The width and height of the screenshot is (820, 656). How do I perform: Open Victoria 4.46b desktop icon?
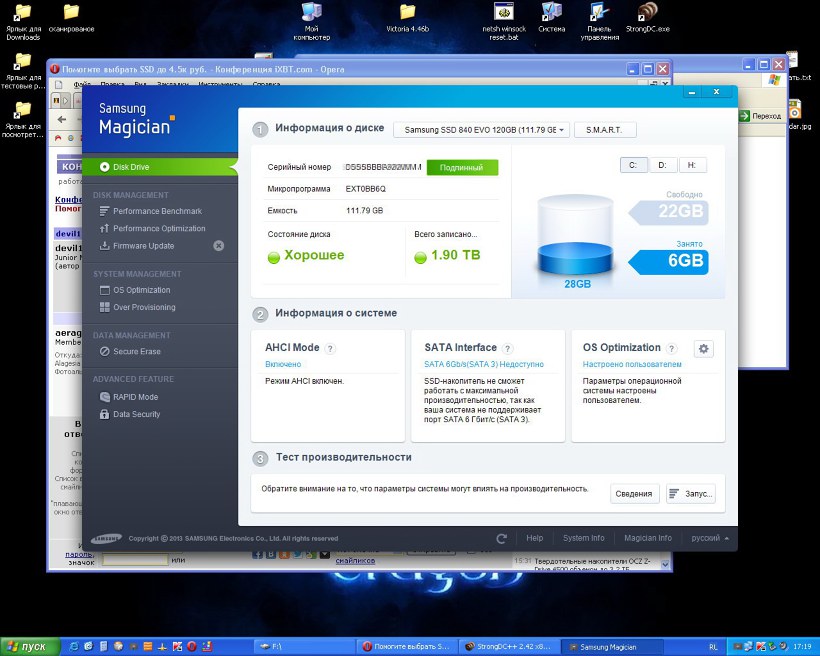click(407, 18)
